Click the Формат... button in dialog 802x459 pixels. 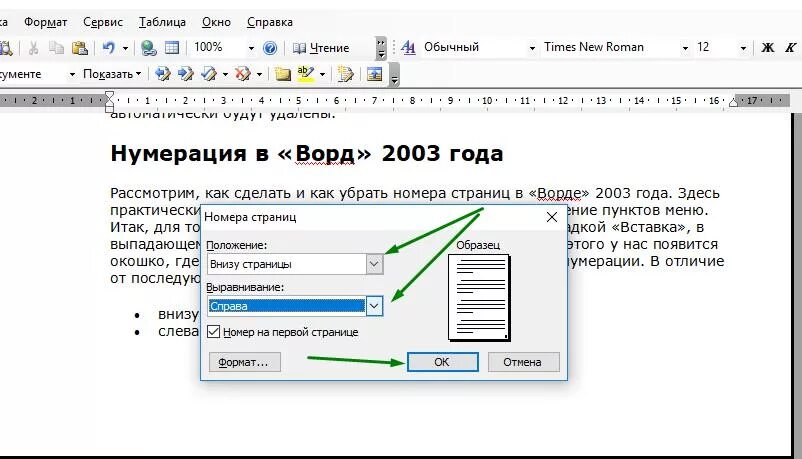pyautogui.click(x=244, y=362)
